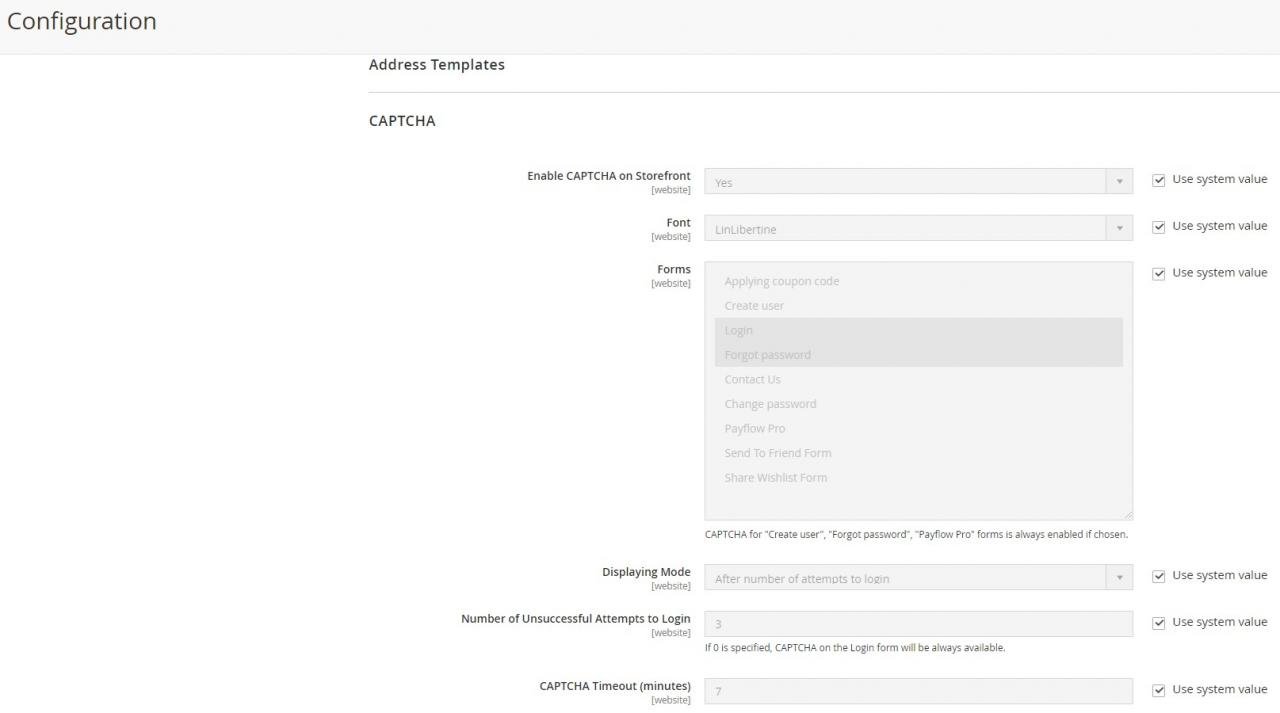
Task: Expand the Displaying Mode dropdown
Action: [x=918, y=578]
